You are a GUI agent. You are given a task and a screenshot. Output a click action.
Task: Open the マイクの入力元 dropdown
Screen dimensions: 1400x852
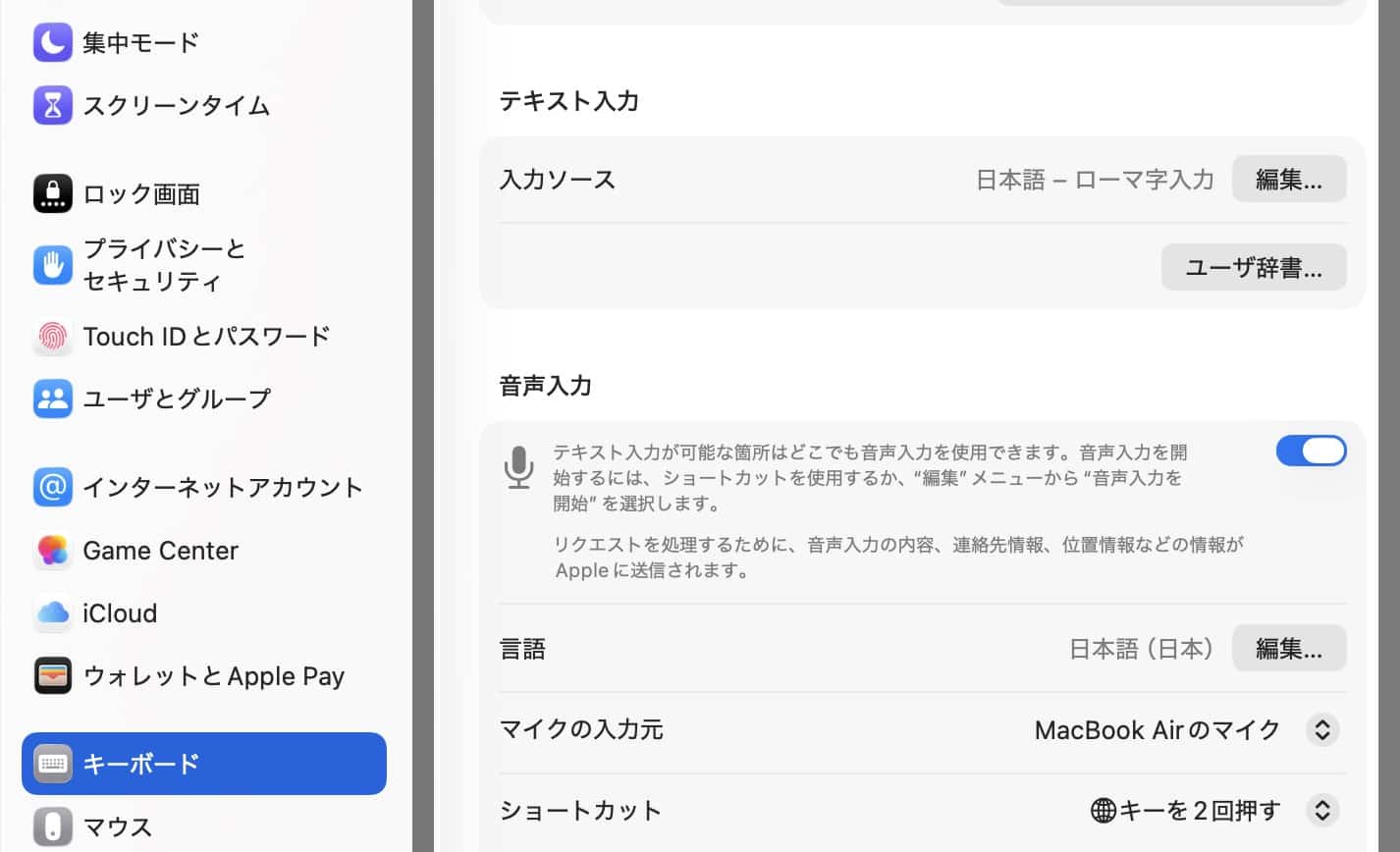1322,730
